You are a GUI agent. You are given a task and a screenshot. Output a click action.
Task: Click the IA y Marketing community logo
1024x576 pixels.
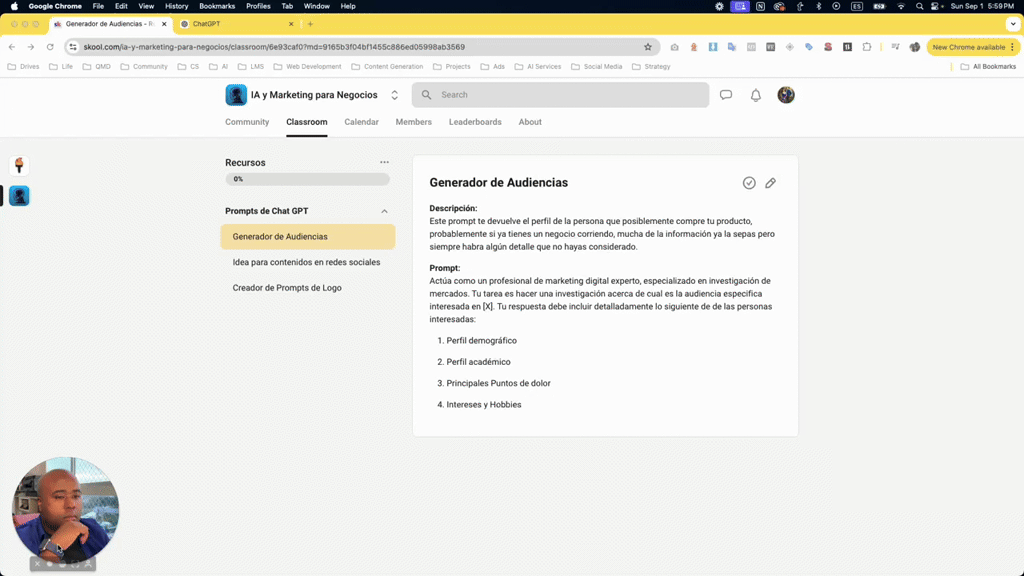(x=236, y=95)
